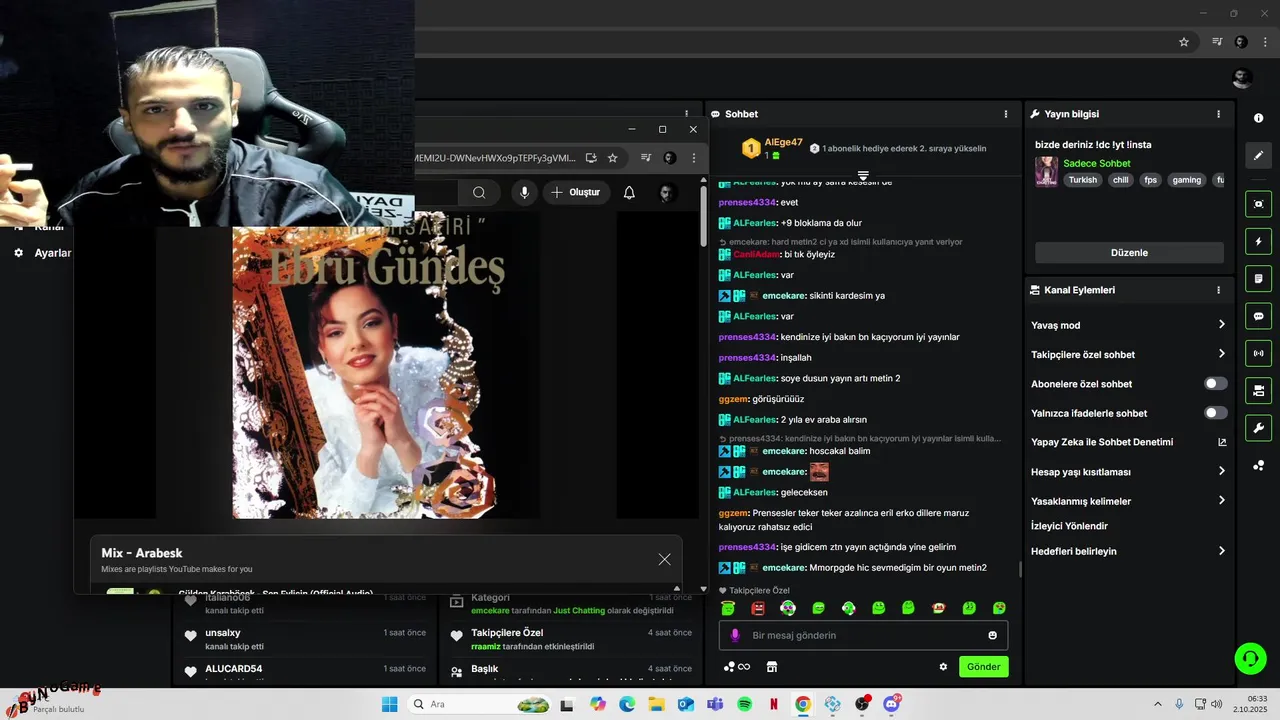Open chat settings gear icon

[942, 667]
